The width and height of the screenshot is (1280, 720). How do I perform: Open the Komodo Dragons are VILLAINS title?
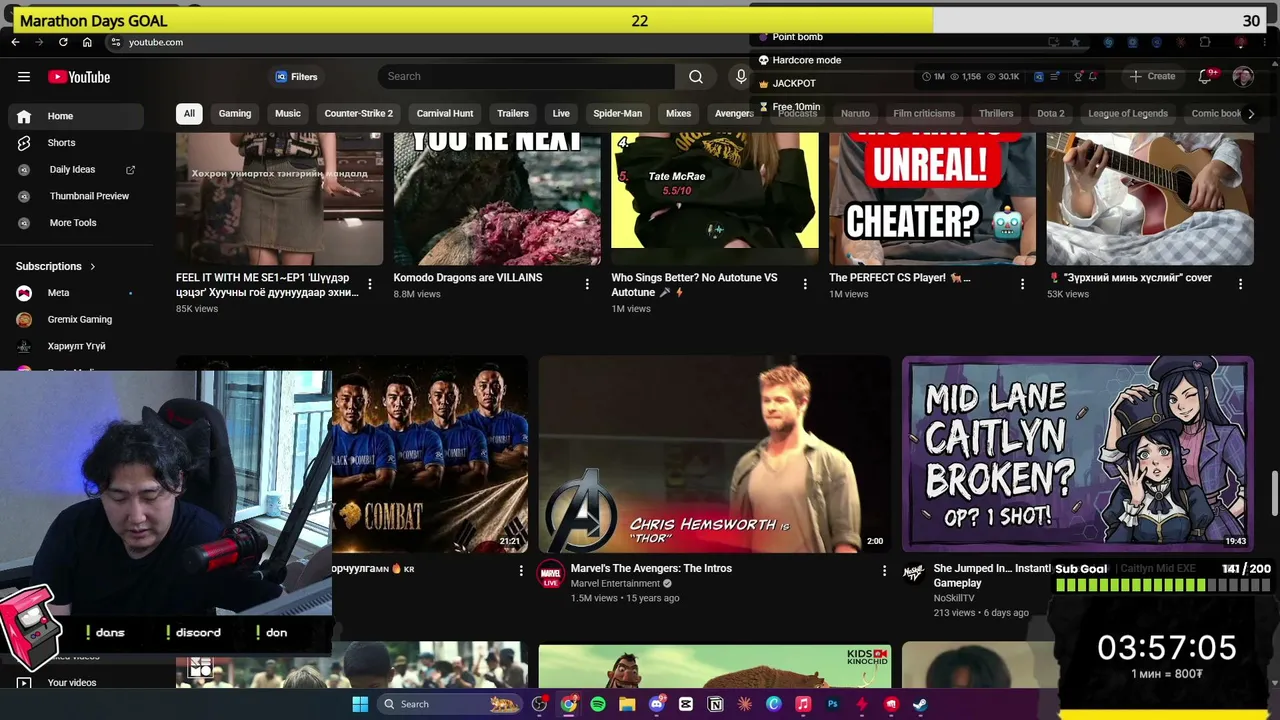(x=468, y=278)
